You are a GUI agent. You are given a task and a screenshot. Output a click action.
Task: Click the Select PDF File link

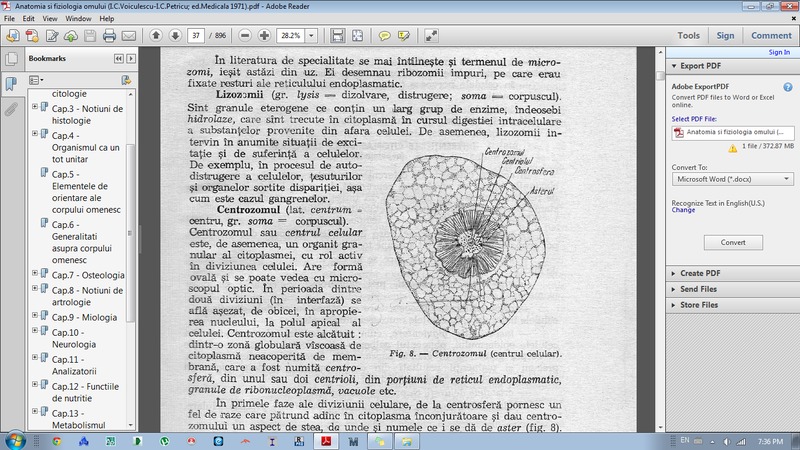694,119
